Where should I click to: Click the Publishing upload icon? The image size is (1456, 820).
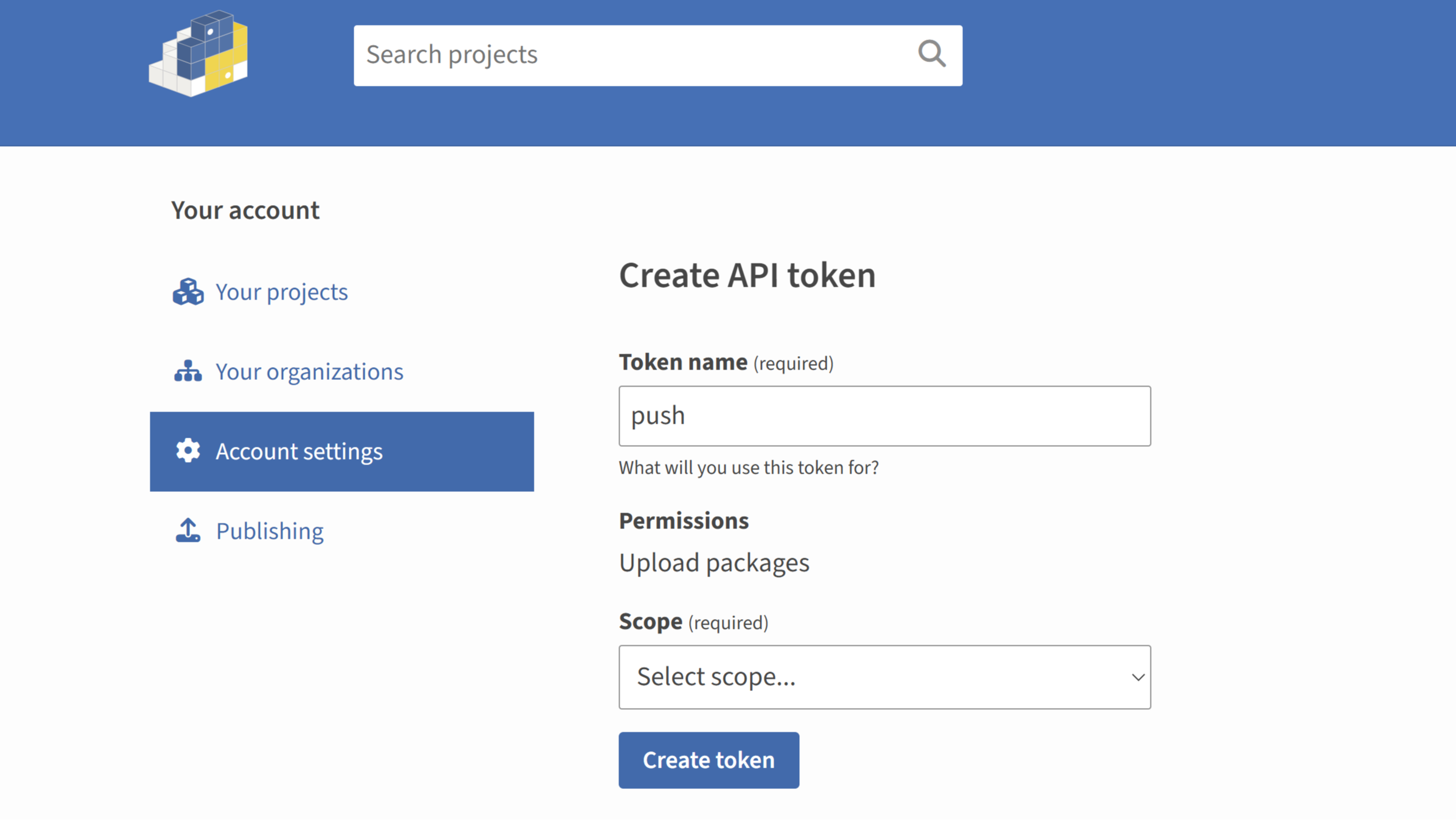189,531
